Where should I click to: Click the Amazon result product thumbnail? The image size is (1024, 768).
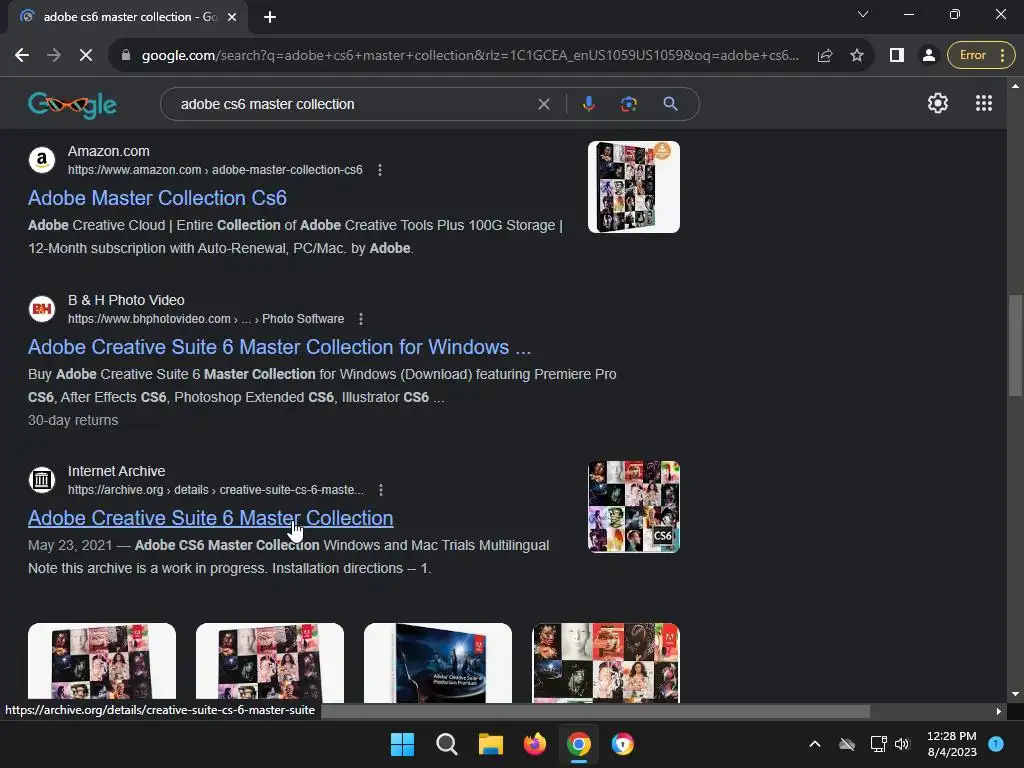(x=633, y=187)
